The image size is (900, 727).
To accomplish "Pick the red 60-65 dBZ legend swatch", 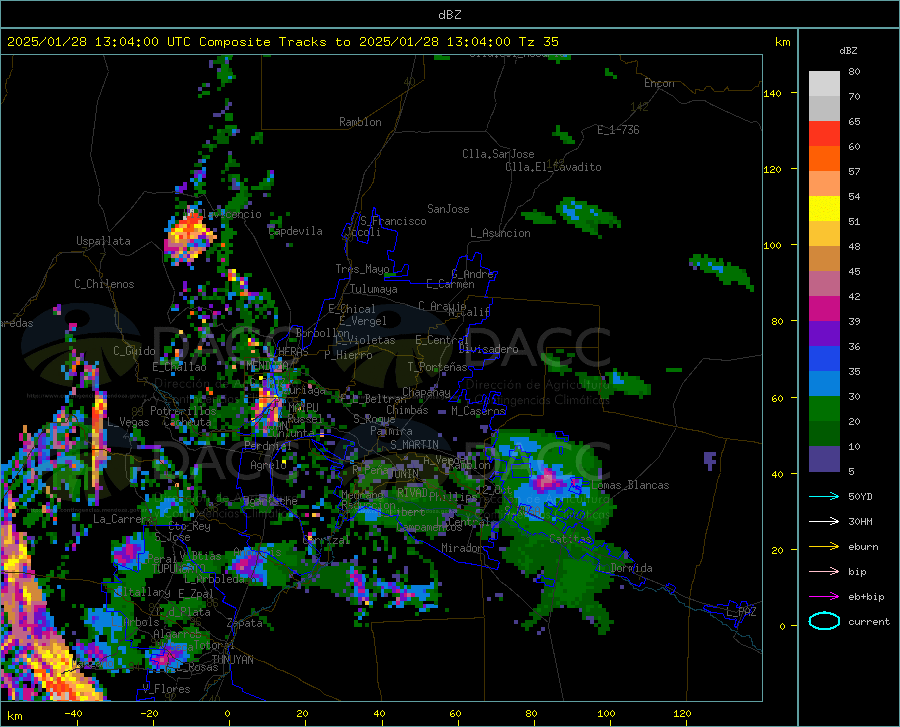I will 824,134.
